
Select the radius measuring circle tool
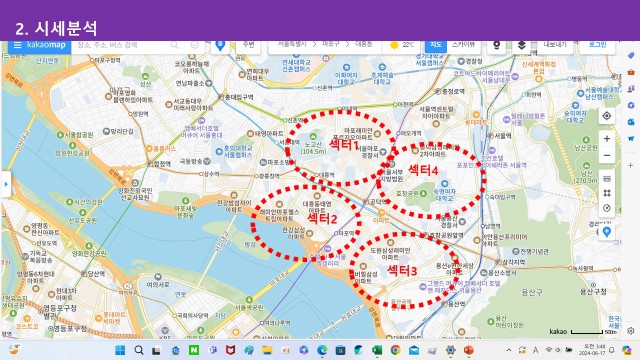pos(607,208)
